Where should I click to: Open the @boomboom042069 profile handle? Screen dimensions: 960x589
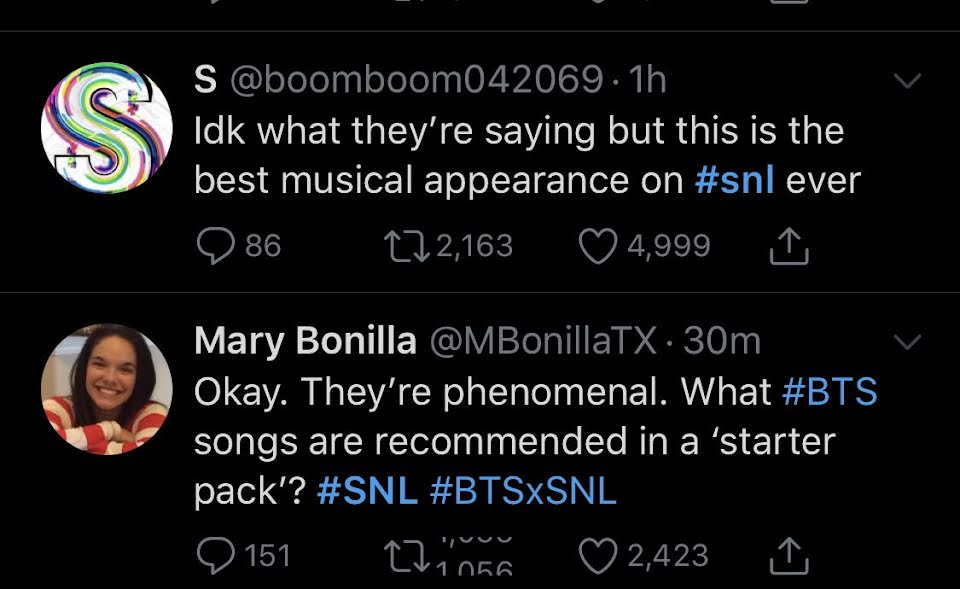[417, 80]
